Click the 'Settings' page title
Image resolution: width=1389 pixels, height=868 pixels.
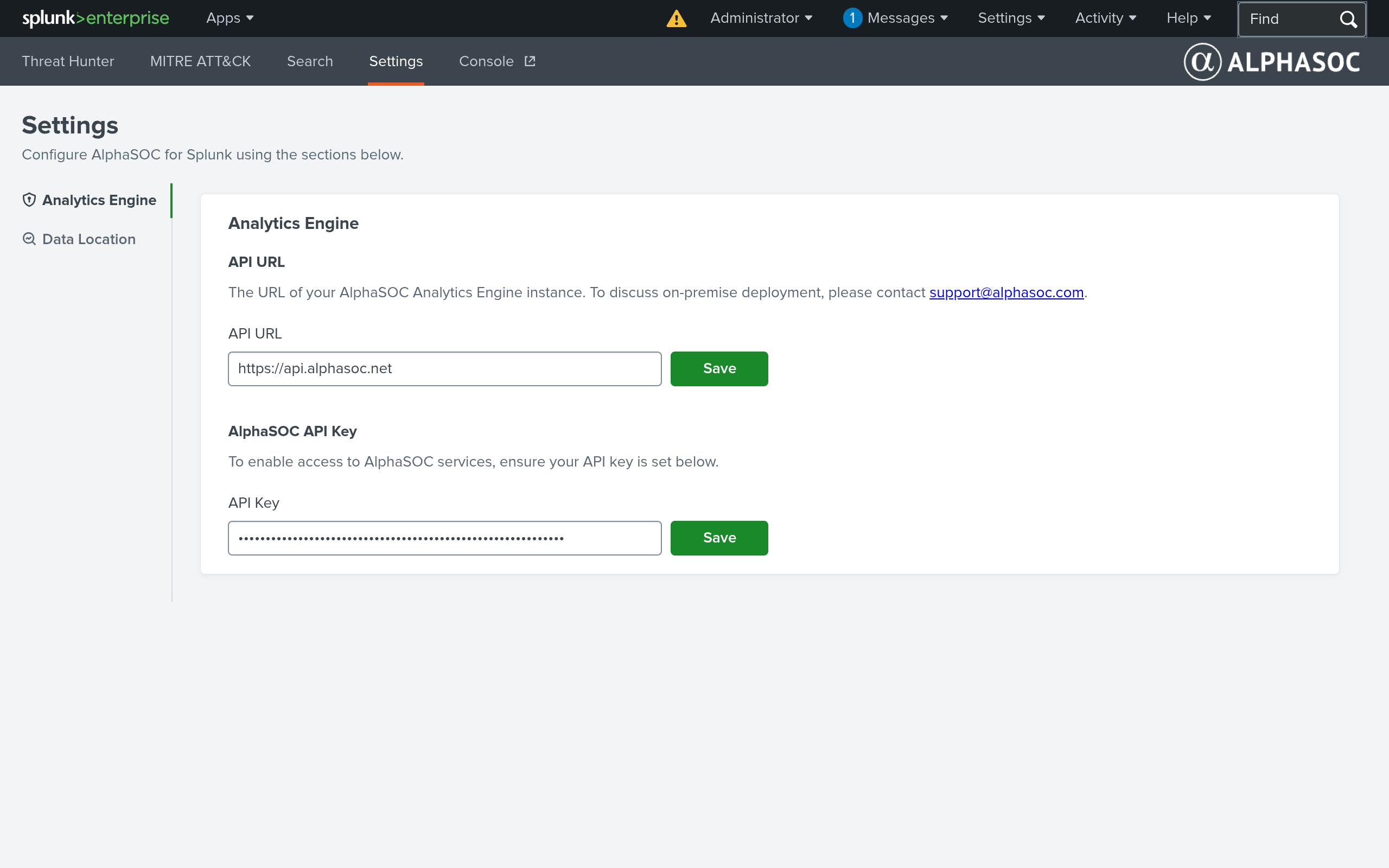coord(70,126)
